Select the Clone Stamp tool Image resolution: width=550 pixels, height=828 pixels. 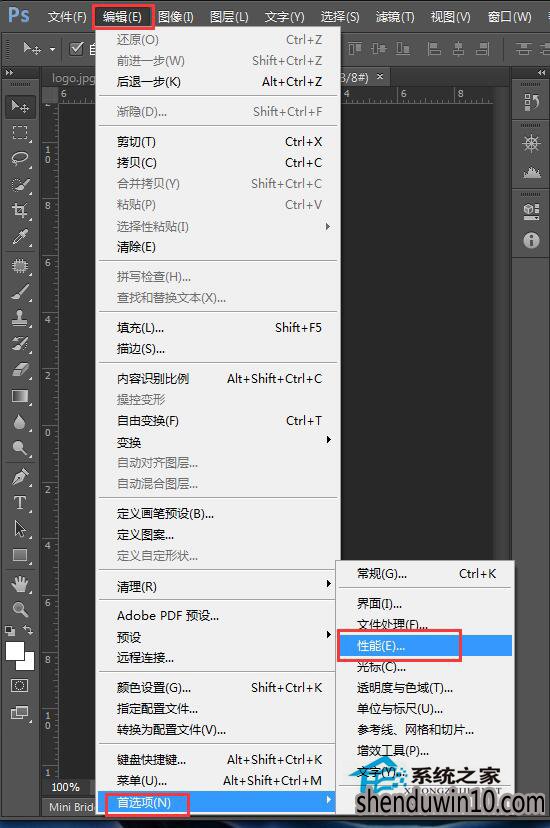tap(20, 318)
